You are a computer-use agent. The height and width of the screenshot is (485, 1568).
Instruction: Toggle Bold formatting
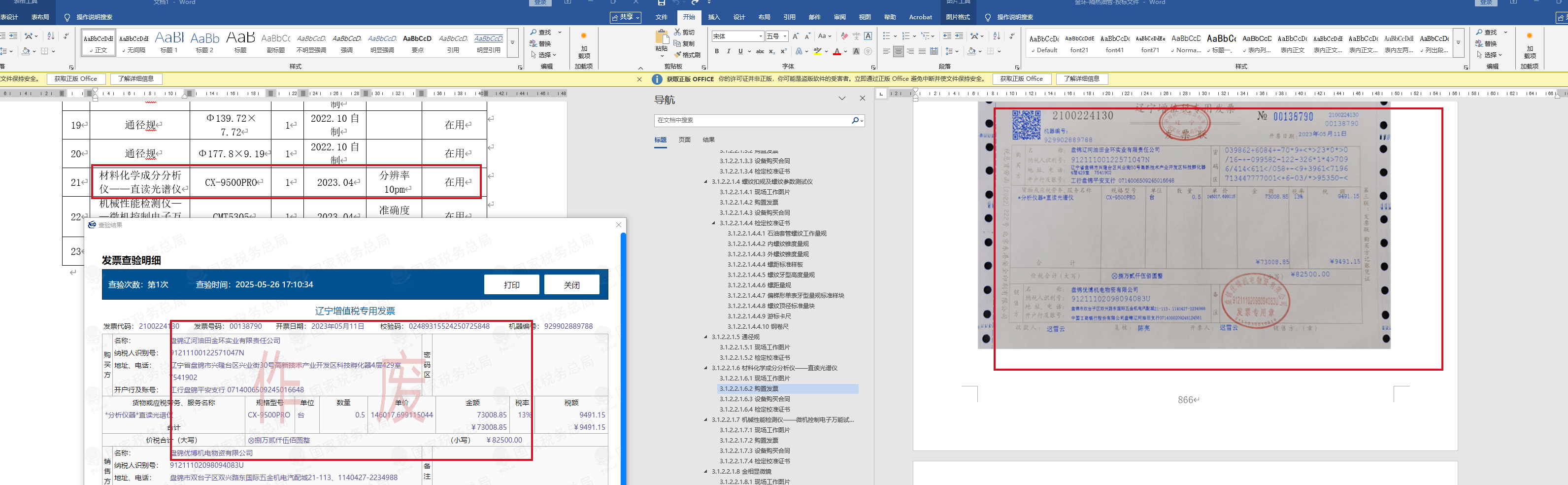point(717,52)
